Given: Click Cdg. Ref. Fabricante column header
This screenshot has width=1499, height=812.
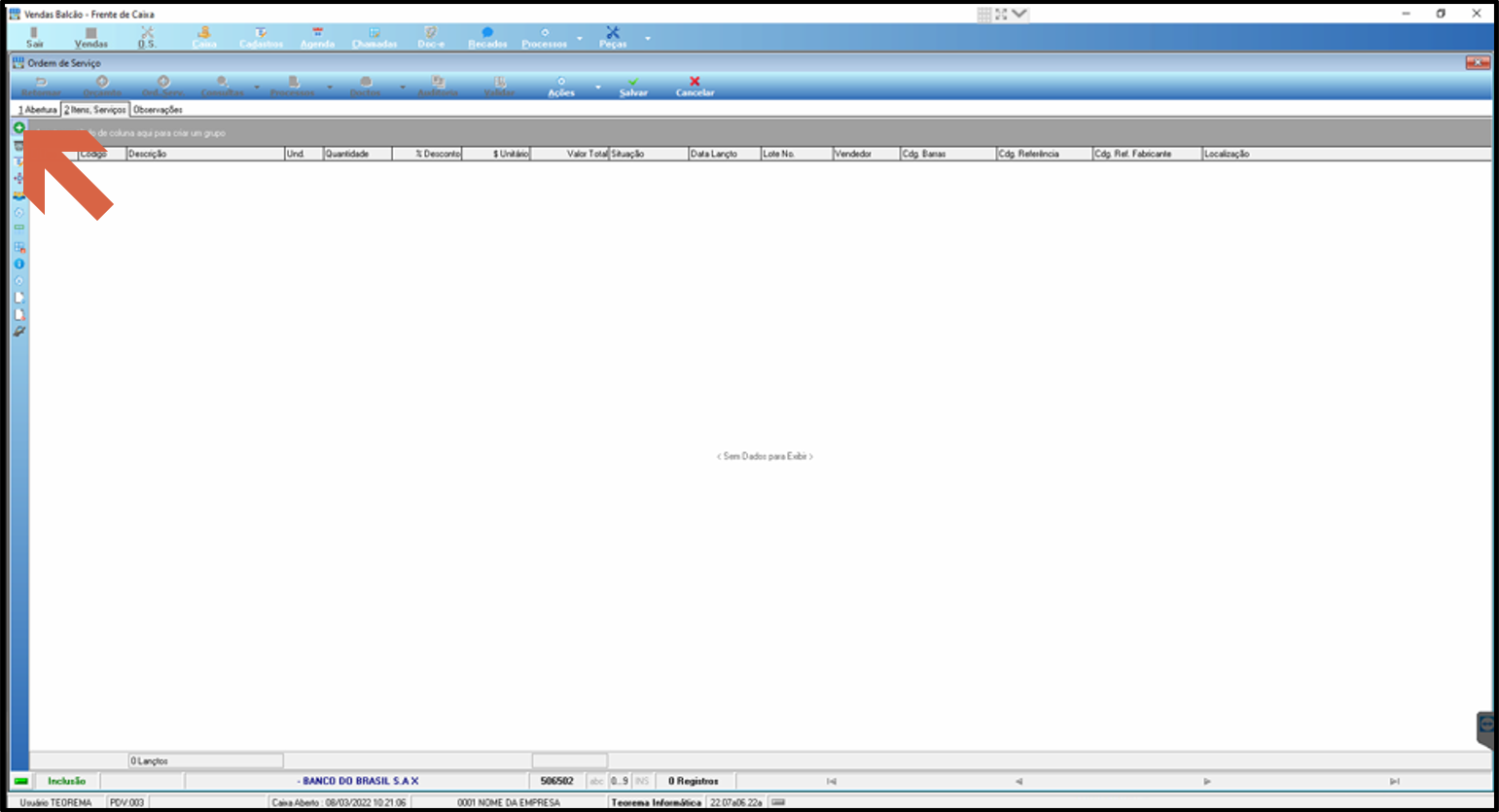Looking at the screenshot, I should (1147, 154).
